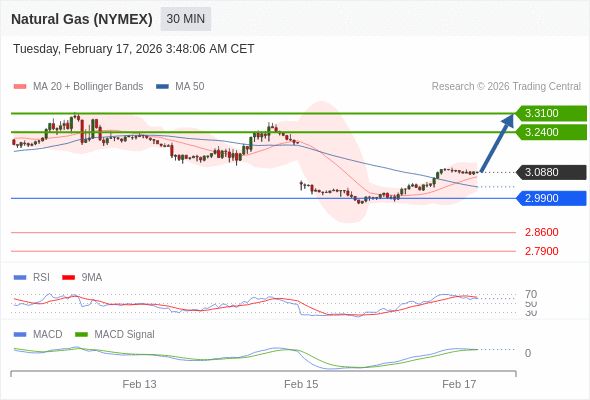This screenshot has height=400, width=590.
Task: Click the MACD Signal legend label
Action: 125,334
